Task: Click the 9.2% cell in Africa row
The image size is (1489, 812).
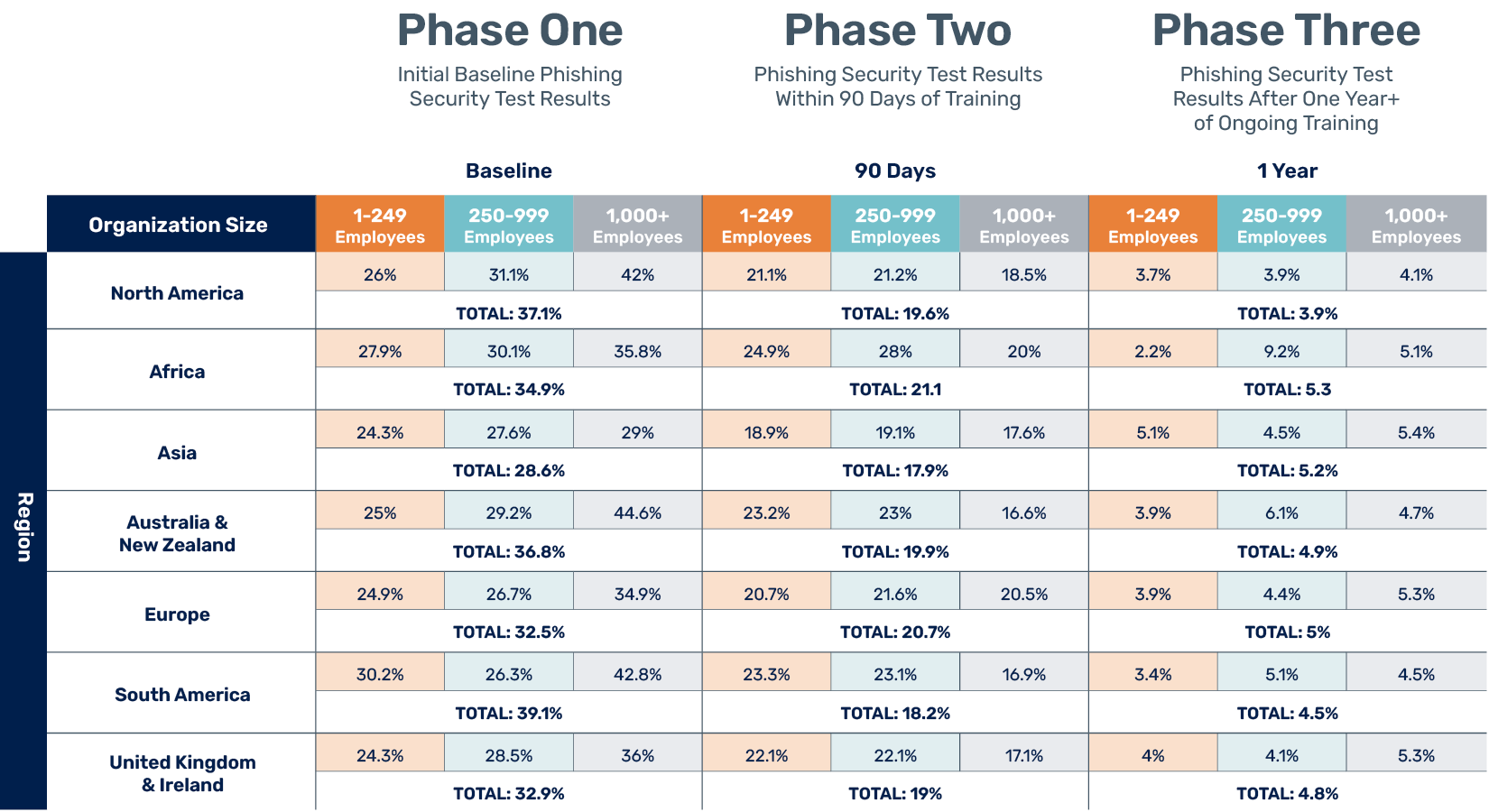Action: (x=1281, y=352)
